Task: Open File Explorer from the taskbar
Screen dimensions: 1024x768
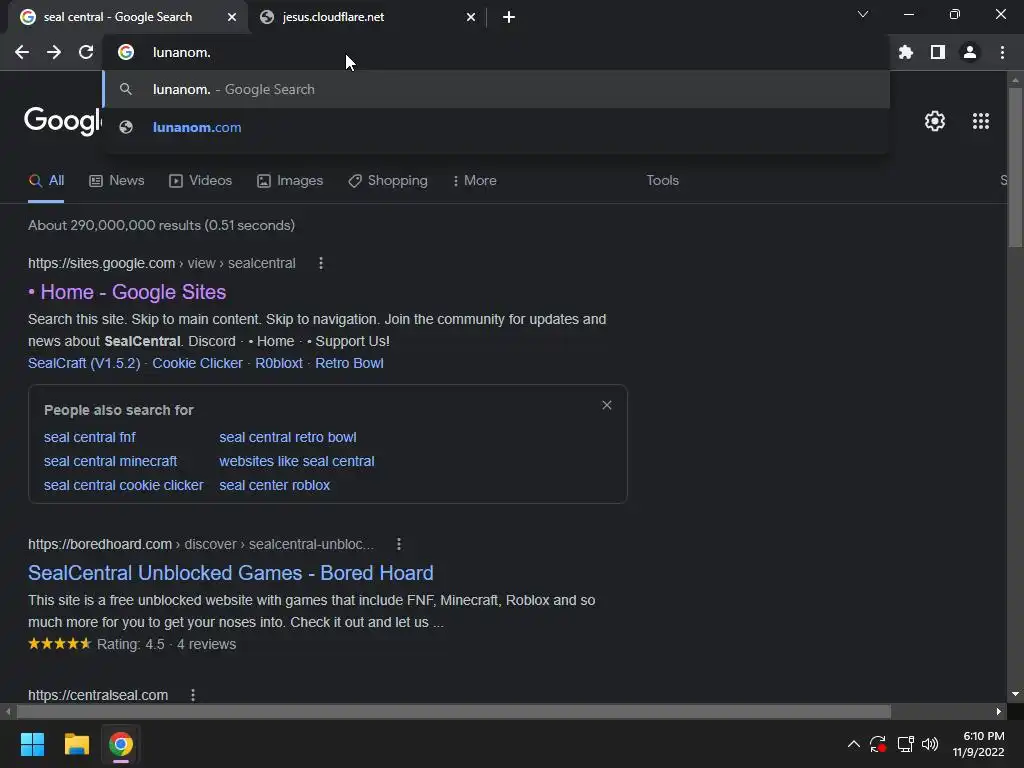Action: click(x=76, y=744)
